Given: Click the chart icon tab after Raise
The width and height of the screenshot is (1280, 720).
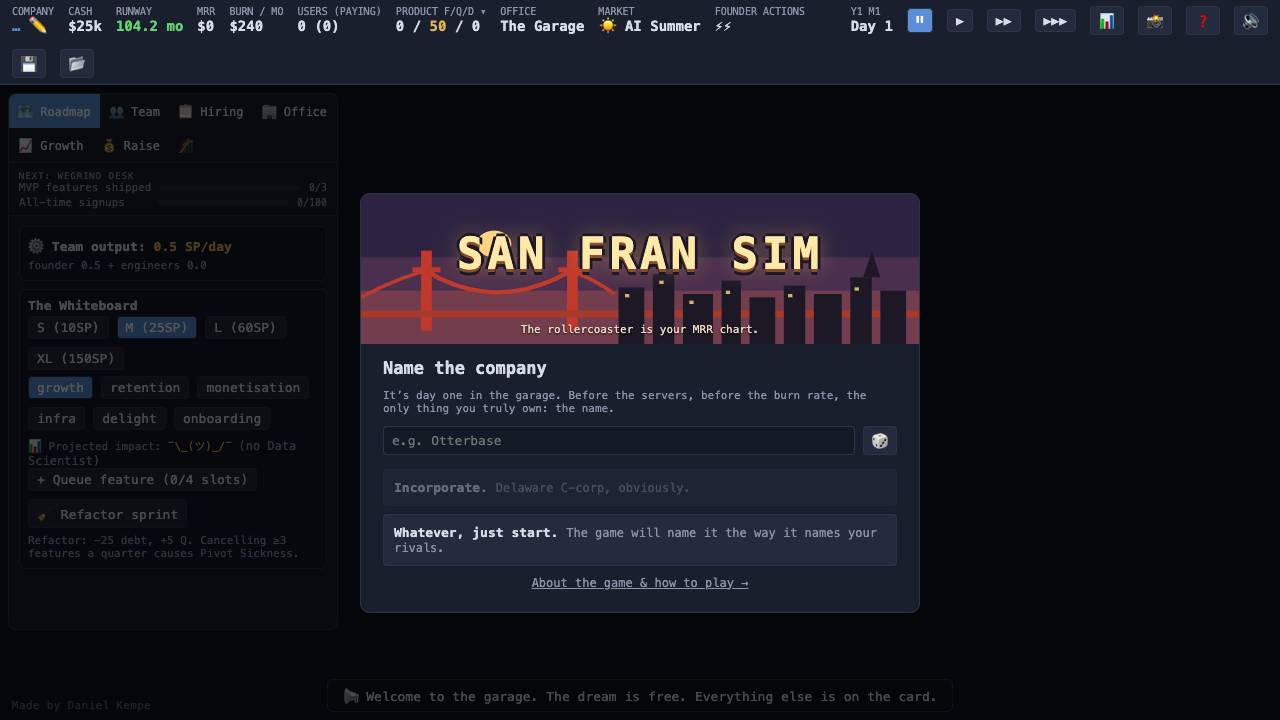Looking at the screenshot, I should click(186, 146).
